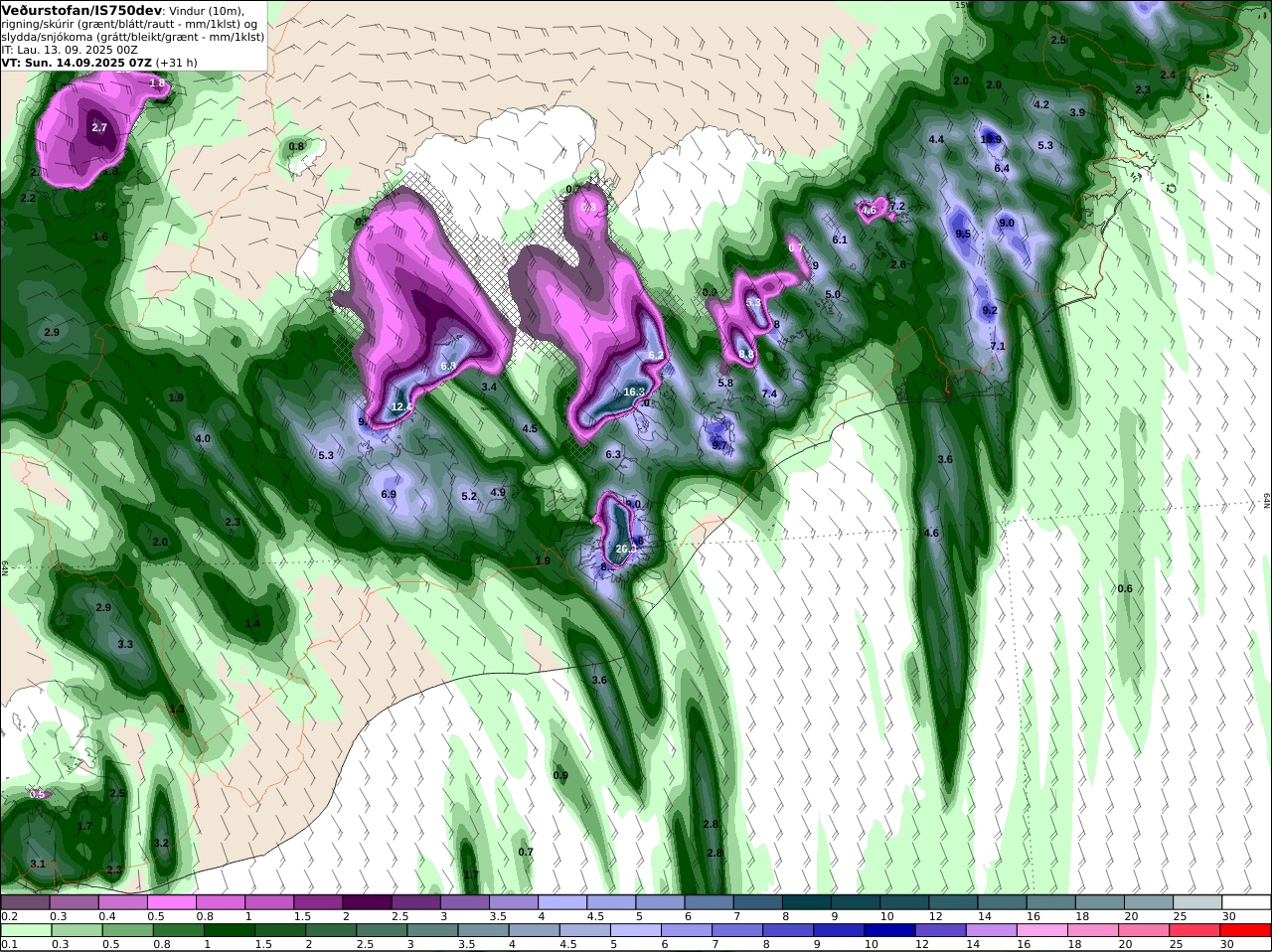
Task: Click the 9.0 precipitation value on the map
Action: 1007,224
